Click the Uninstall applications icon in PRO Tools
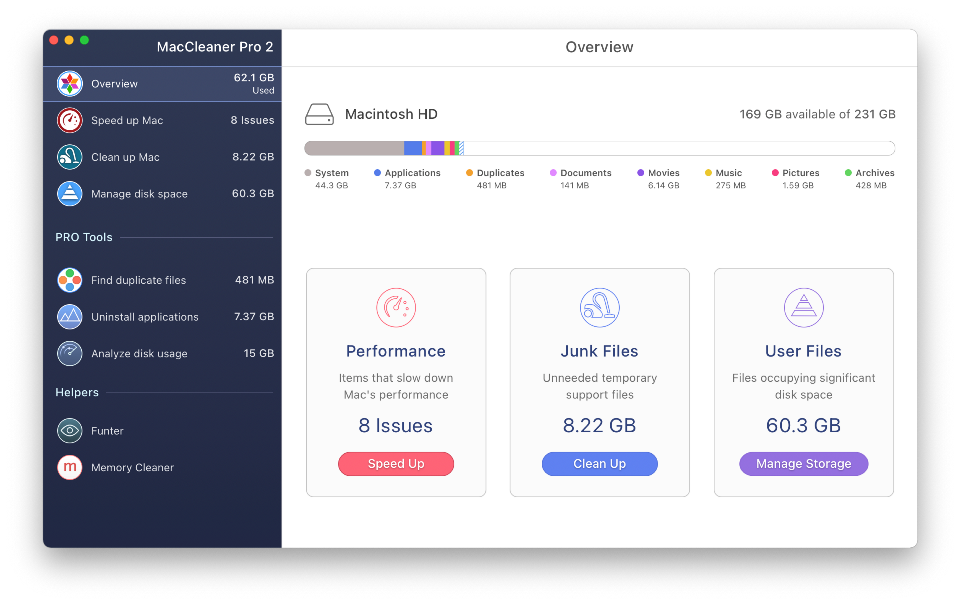 coord(69,317)
